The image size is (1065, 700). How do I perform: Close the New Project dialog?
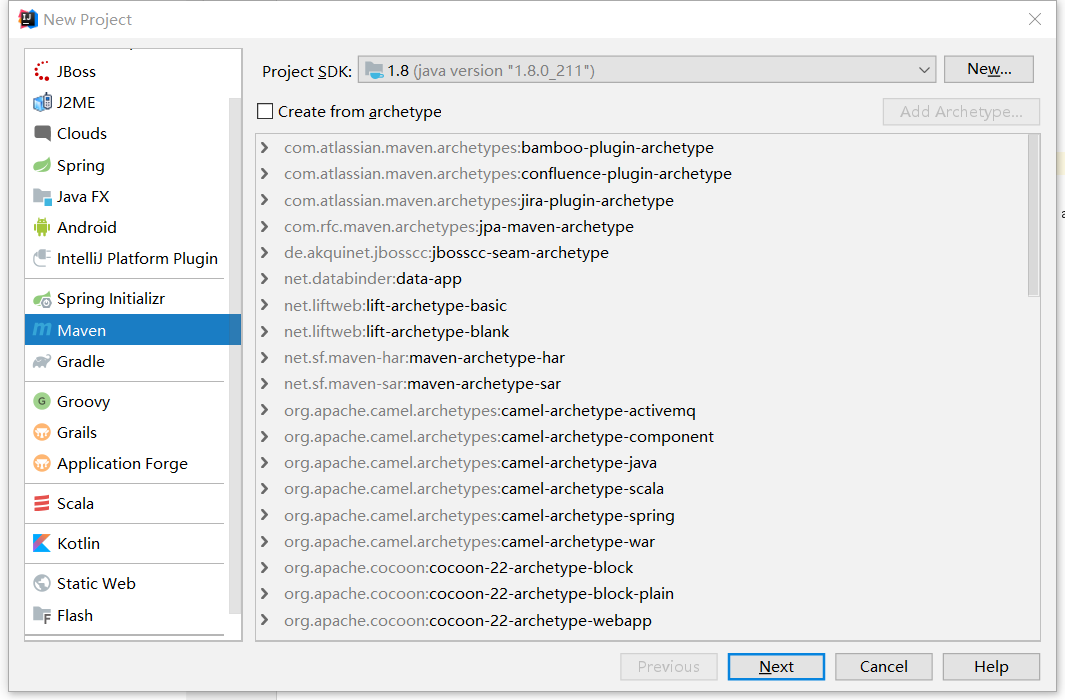pyautogui.click(x=1034, y=19)
